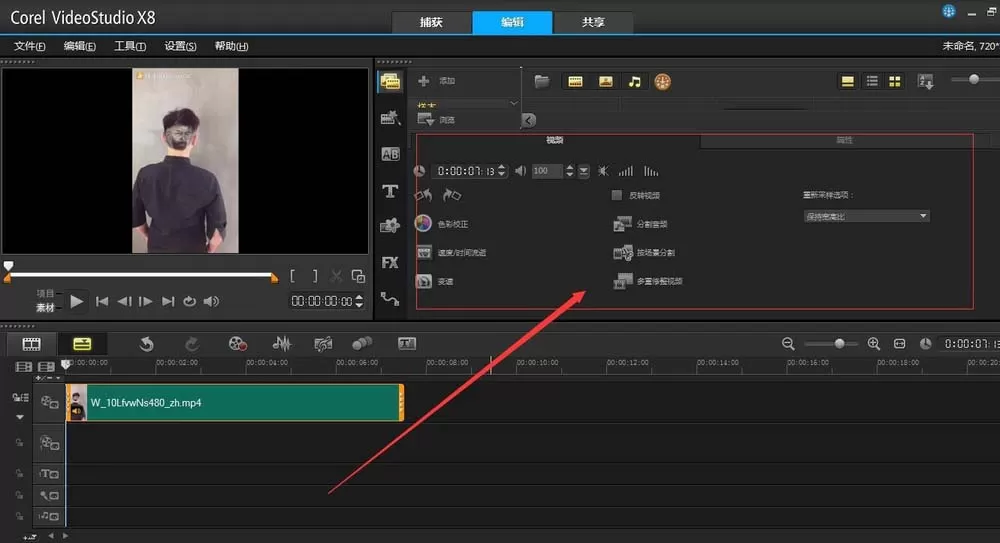
Task: Open the sort clips A-Z menu
Action: [925, 81]
